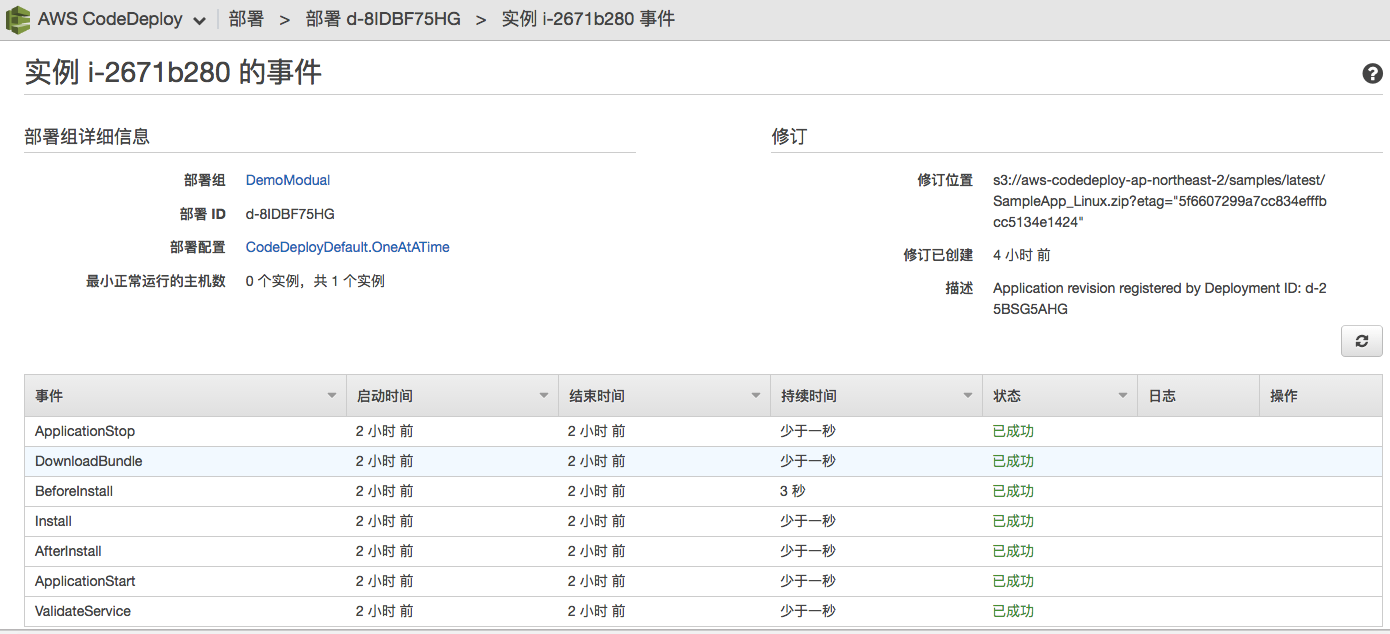
Task: Click the Application revision registered description text
Action: pos(1160,298)
